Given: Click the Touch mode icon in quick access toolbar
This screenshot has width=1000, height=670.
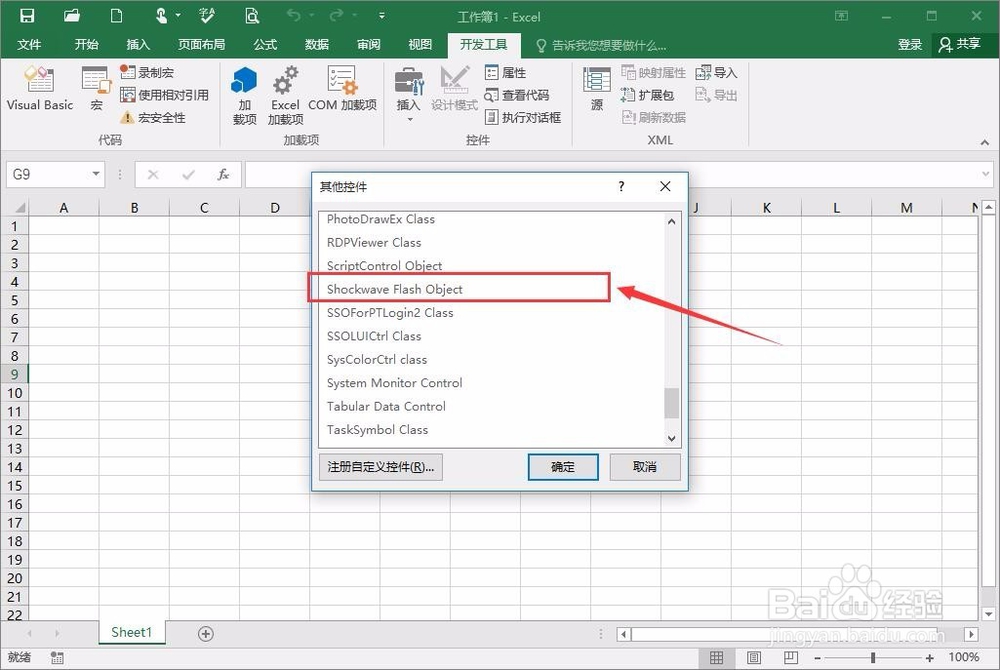Looking at the screenshot, I should point(161,16).
